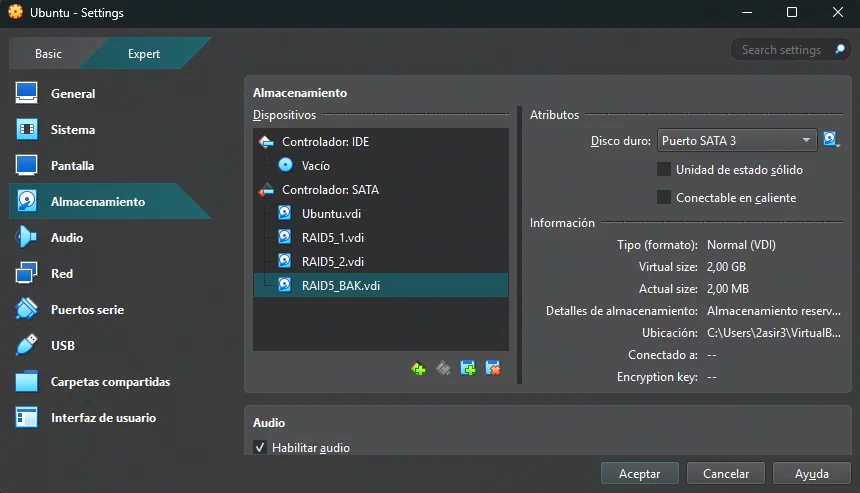Enable Unidad de estado sólido checkbox
The width and height of the screenshot is (860, 493).
[664, 169]
